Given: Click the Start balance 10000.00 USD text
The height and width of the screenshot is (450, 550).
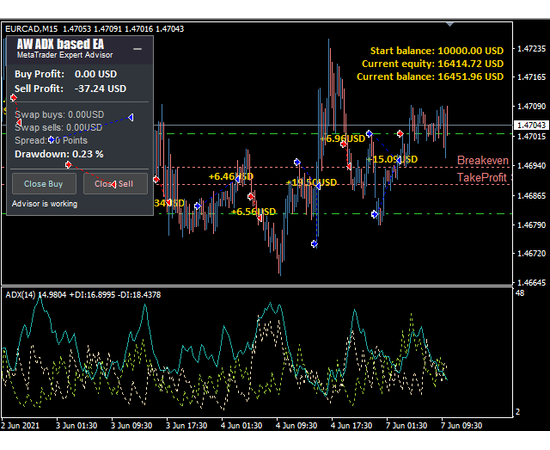Looking at the screenshot, I should click(437, 51).
